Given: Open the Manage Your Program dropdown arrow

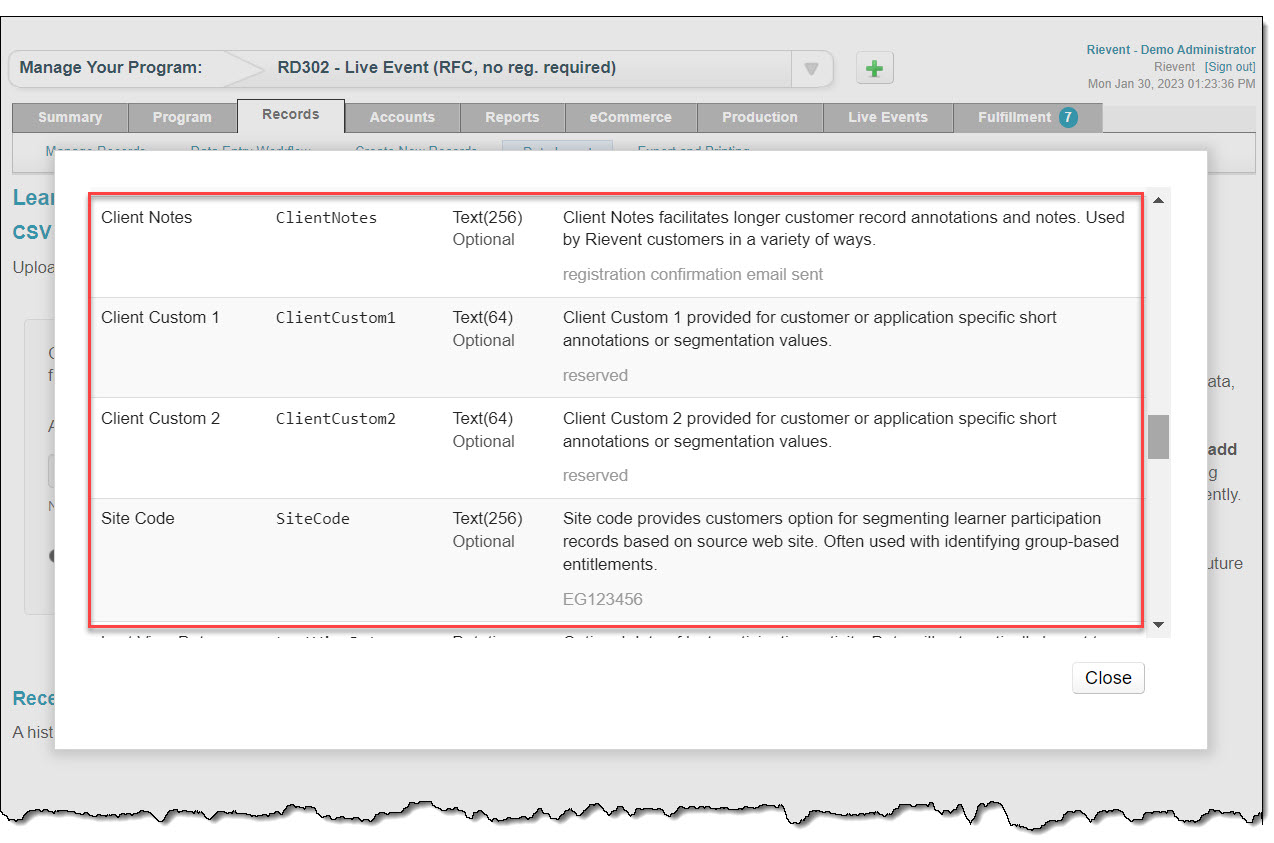Looking at the screenshot, I should [812, 68].
